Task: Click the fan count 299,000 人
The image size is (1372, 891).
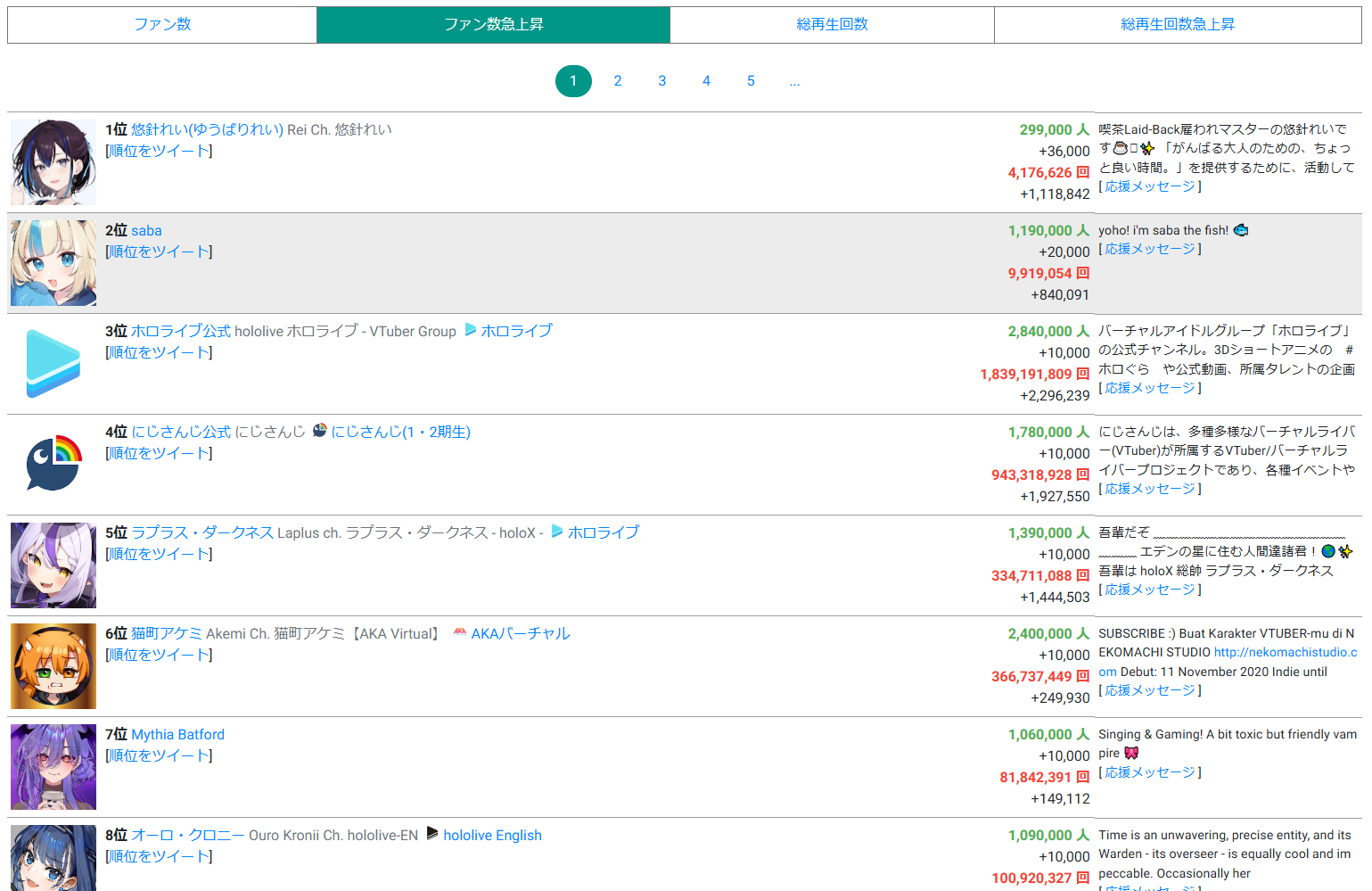Action: click(x=1055, y=129)
